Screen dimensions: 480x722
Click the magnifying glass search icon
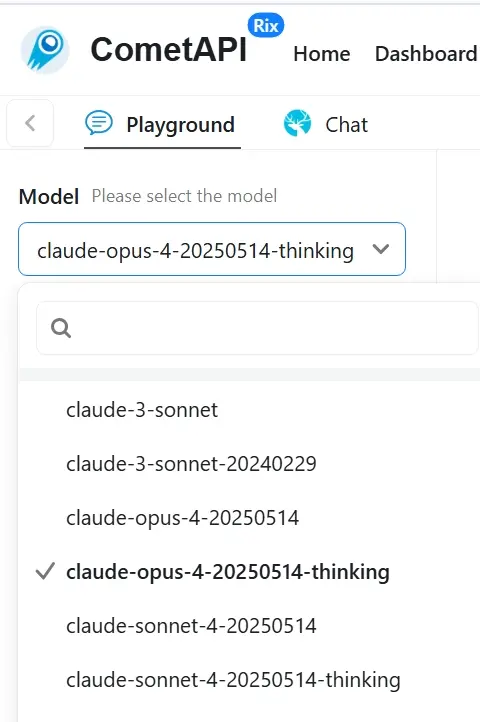coord(61,328)
